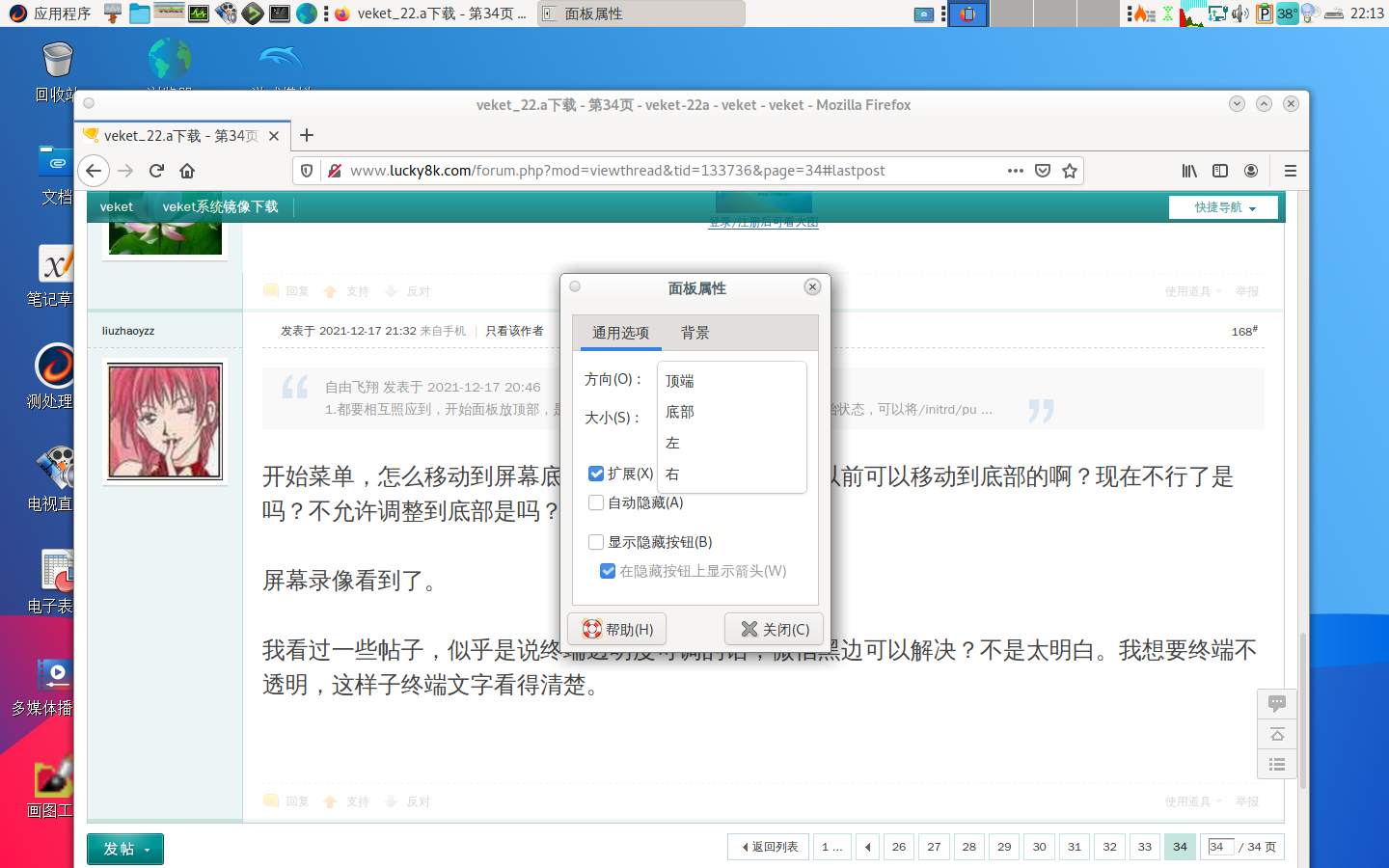The width and height of the screenshot is (1389, 868).
Task: Click the page number input field
Action: [x=1220, y=847]
